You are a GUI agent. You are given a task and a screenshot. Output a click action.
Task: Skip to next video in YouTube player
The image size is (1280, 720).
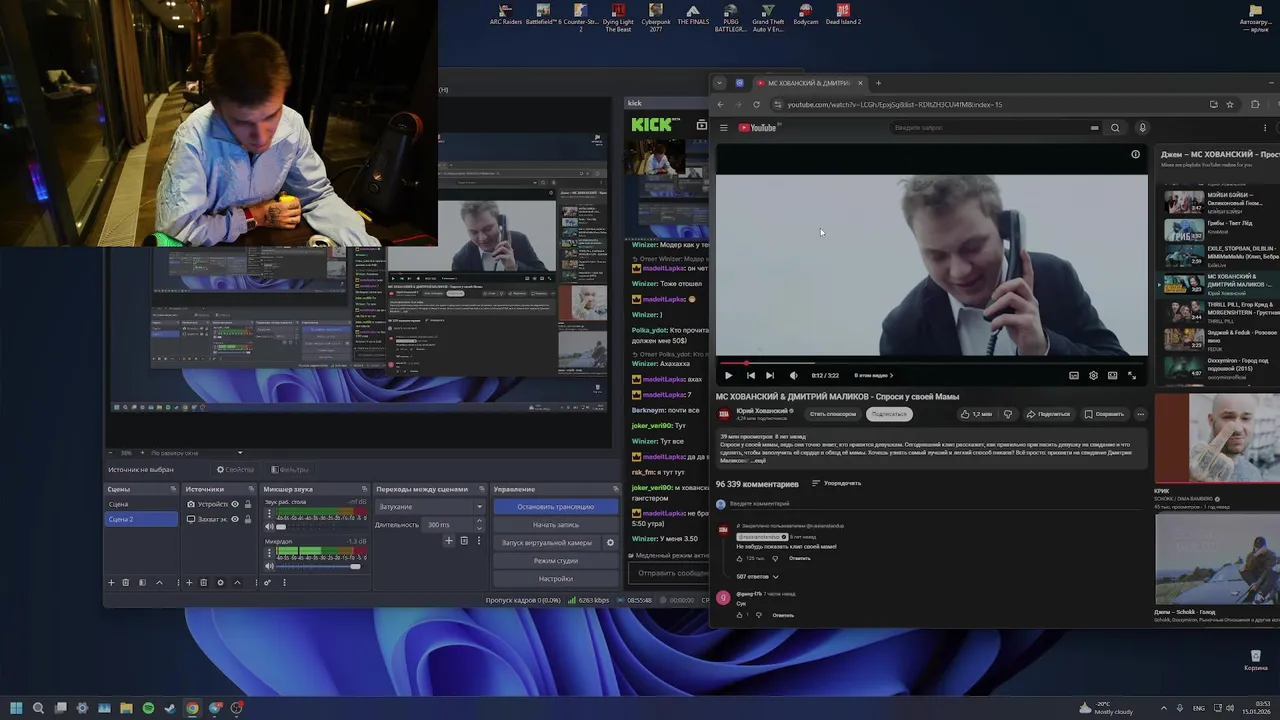[x=769, y=375]
